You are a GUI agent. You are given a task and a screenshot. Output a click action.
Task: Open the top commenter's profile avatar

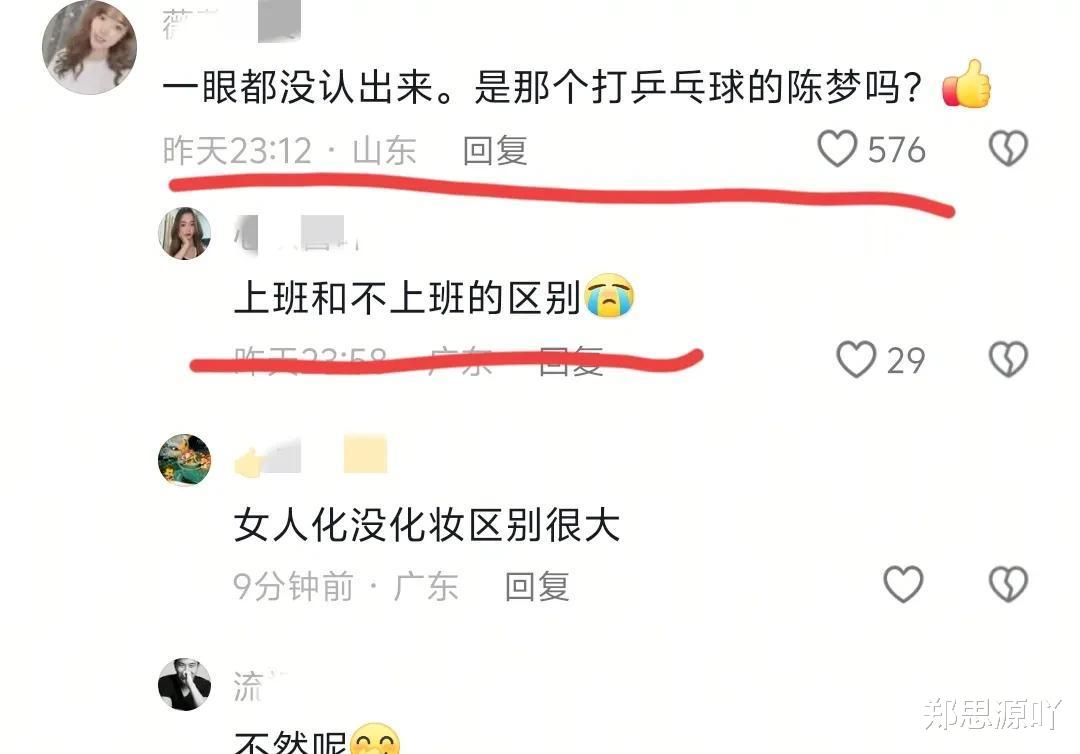point(90,47)
